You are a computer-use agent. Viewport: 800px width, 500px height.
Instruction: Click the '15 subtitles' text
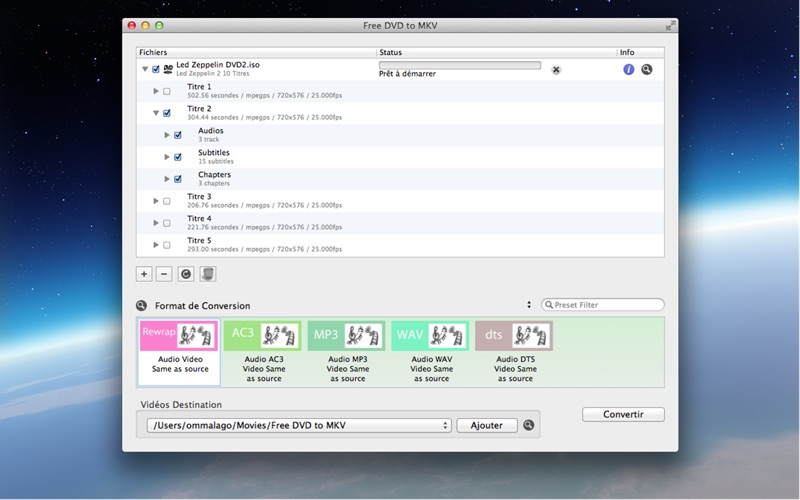click(216, 161)
